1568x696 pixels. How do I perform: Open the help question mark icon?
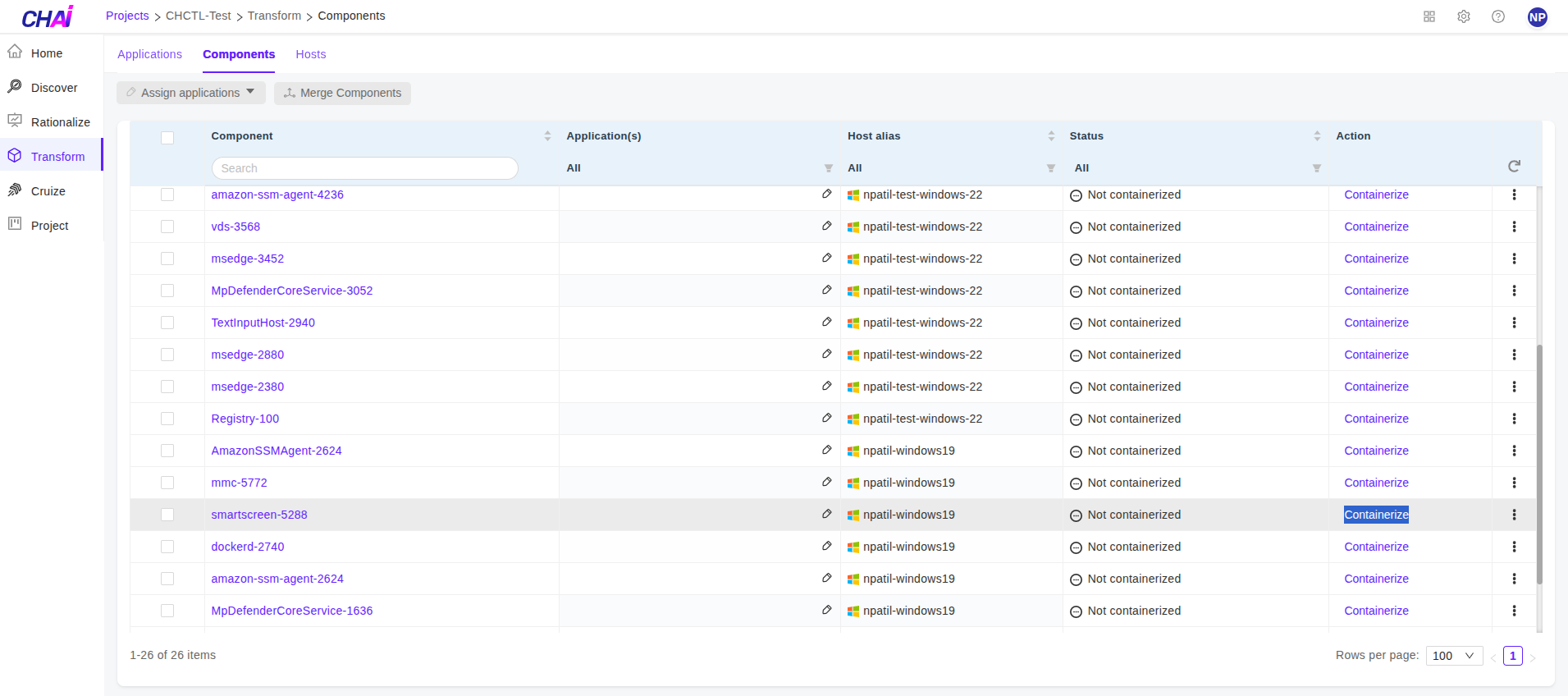point(1498,16)
